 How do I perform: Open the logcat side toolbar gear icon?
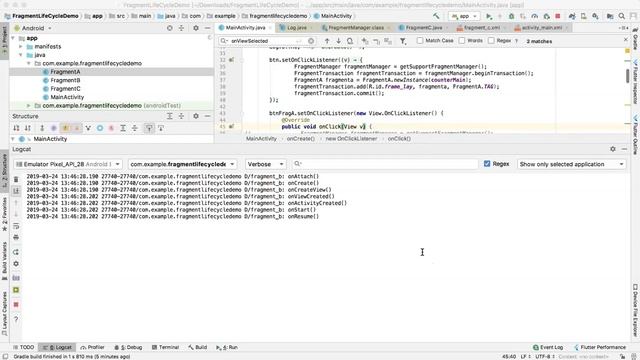tap(16, 264)
